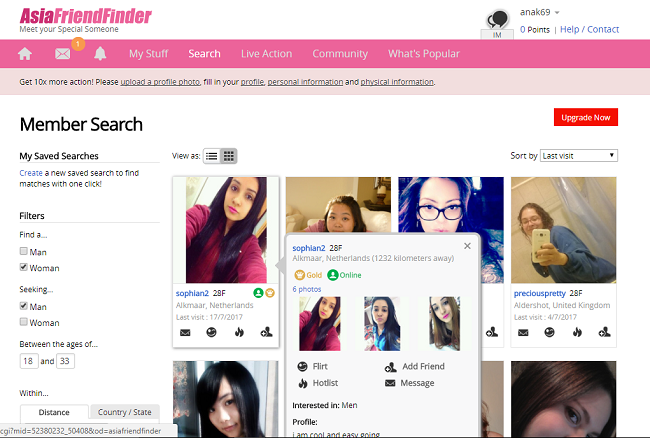Image resolution: width=650 pixels, height=438 pixels.
Task: Click online status badge on sophian2 card
Action: coord(258,293)
